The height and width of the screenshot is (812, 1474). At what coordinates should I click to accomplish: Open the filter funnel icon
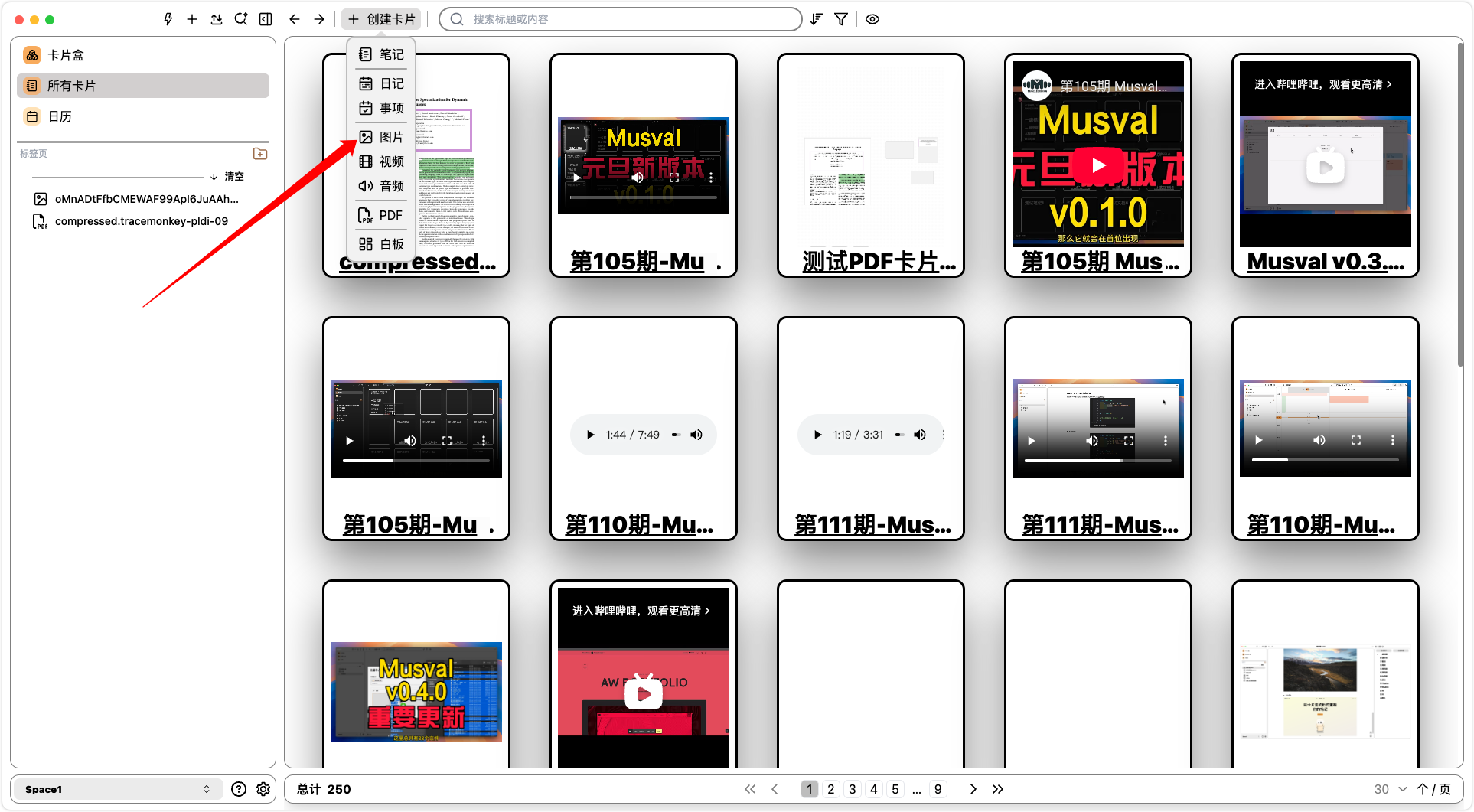pyautogui.click(x=841, y=19)
